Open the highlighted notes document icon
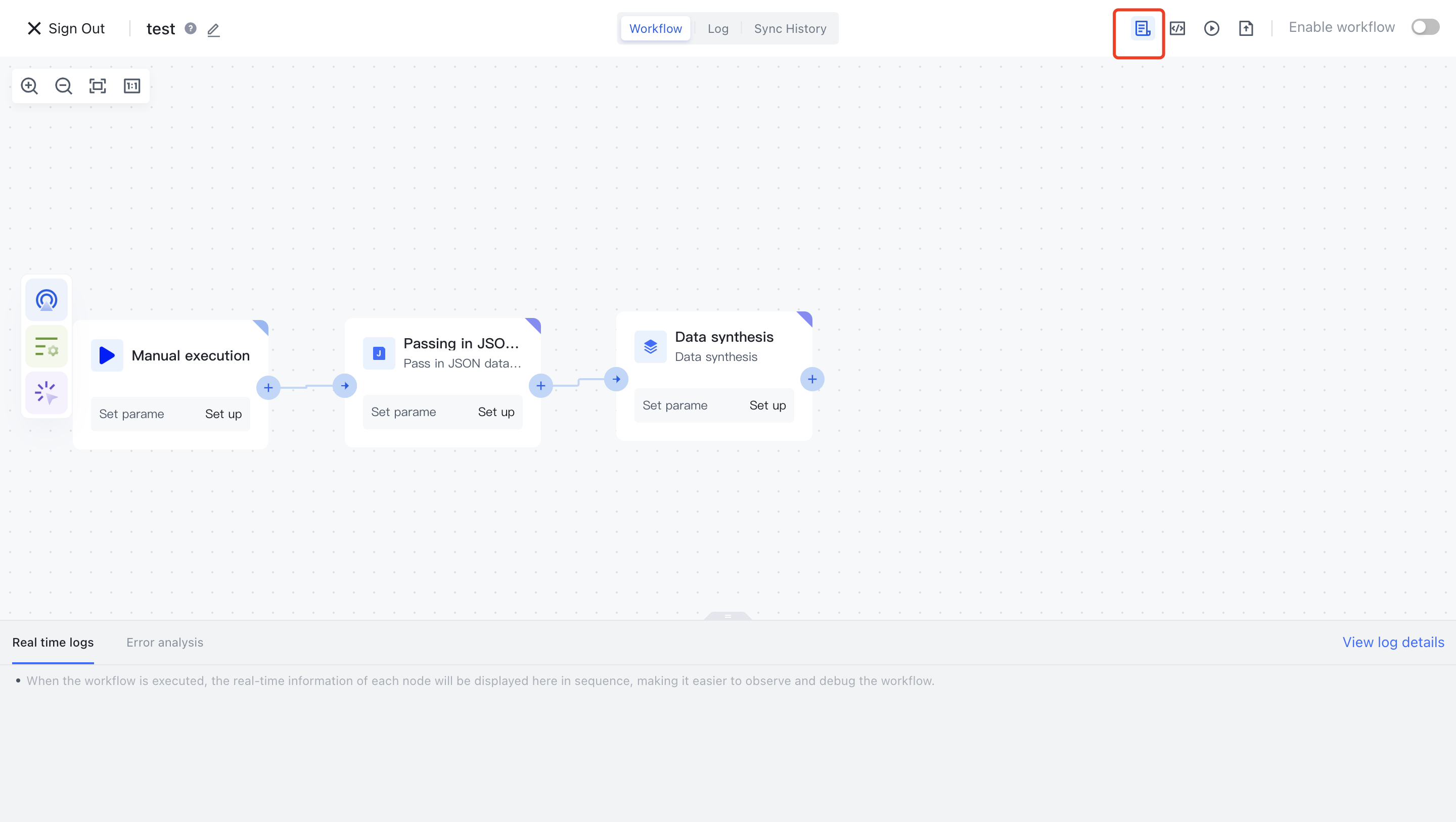This screenshot has height=822, width=1456. click(x=1143, y=28)
